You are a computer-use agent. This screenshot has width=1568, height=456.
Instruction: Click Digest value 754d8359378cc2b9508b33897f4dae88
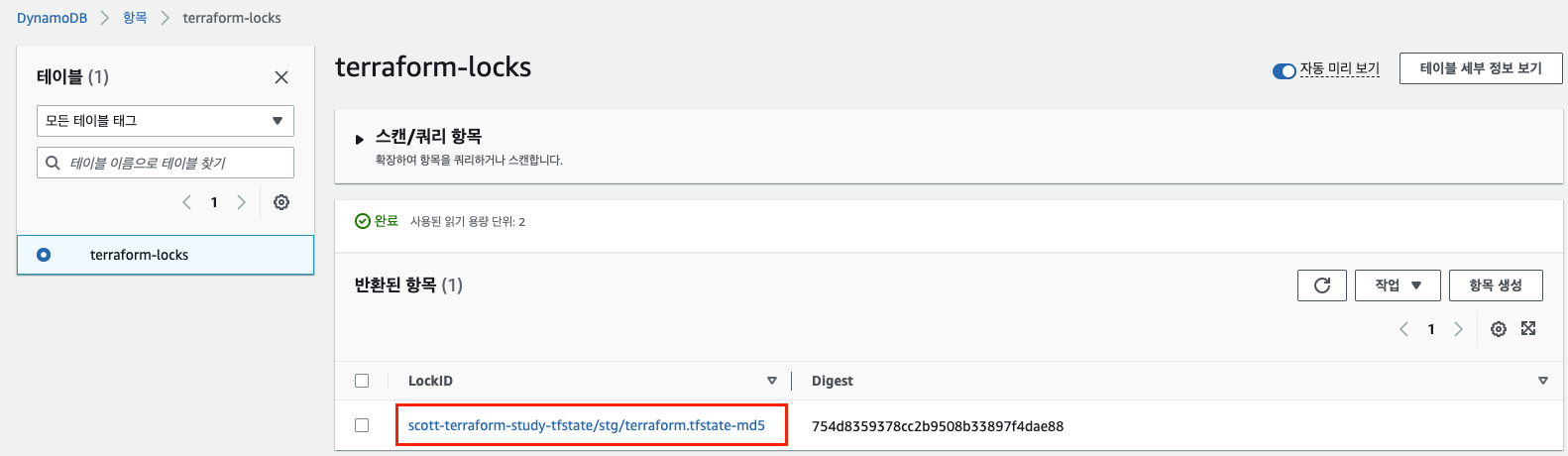(x=938, y=426)
